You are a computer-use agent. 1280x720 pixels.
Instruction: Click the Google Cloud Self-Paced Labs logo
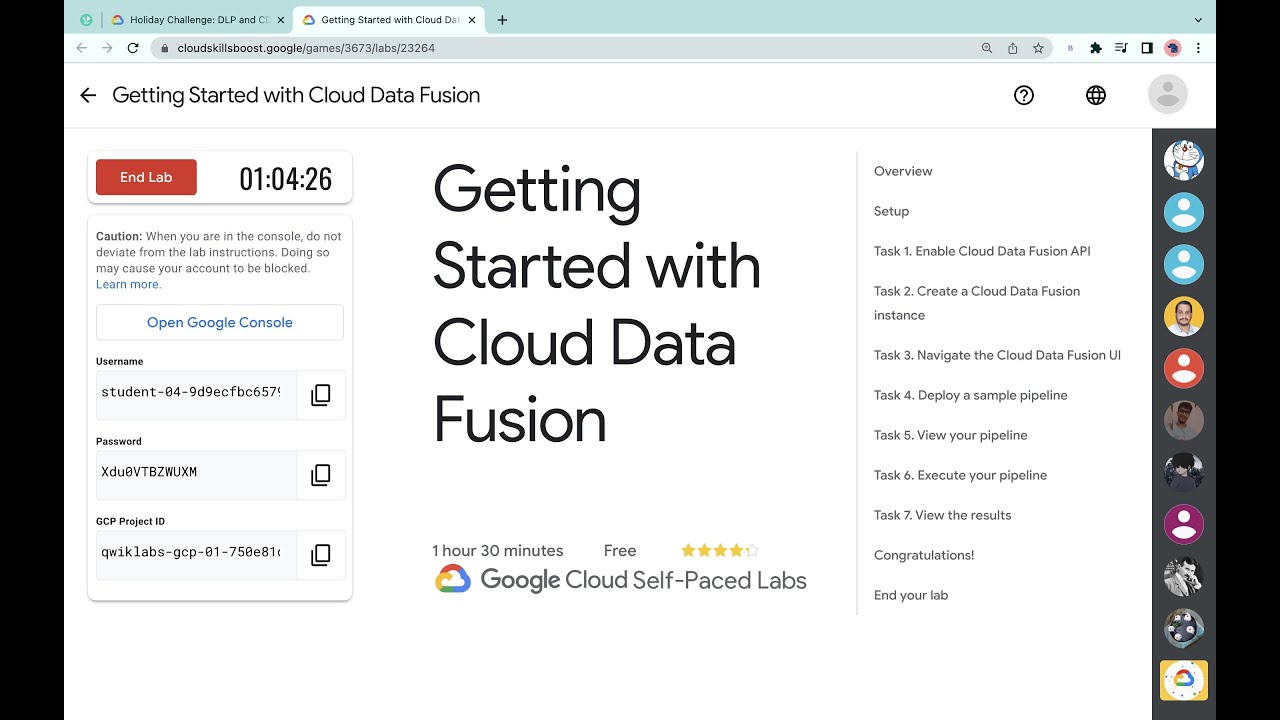pyautogui.click(x=621, y=580)
